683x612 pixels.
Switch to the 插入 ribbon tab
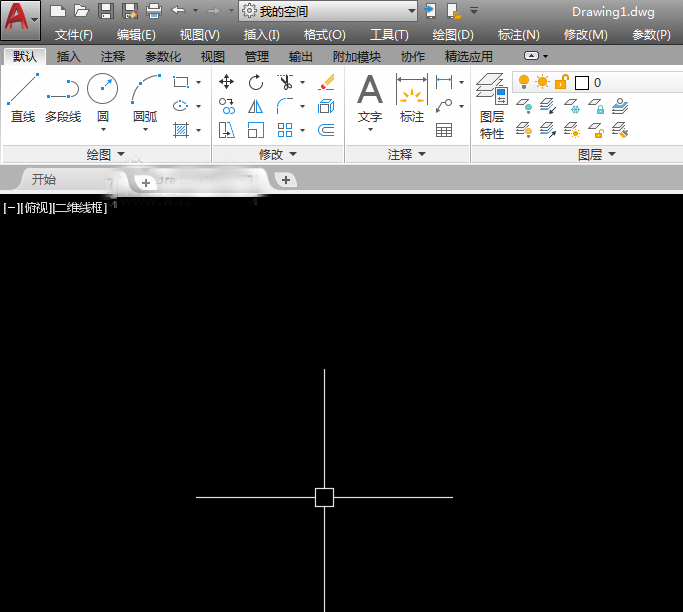68,57
